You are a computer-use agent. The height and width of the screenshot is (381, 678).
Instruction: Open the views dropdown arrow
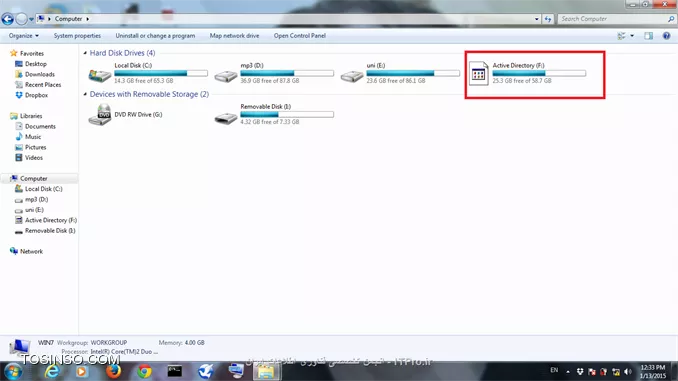click(x=632, y=36)
